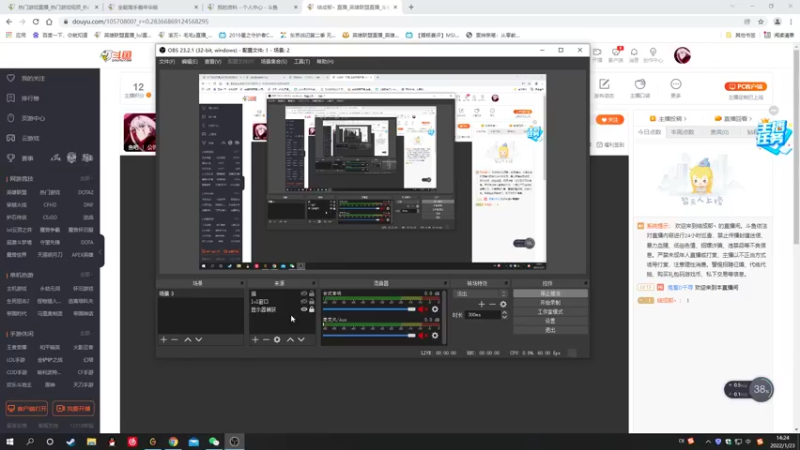The height and width of the screenshot is (450, 800).
Task: Open the 场景集合(S) menu in OBS
Action: (273, 62)
